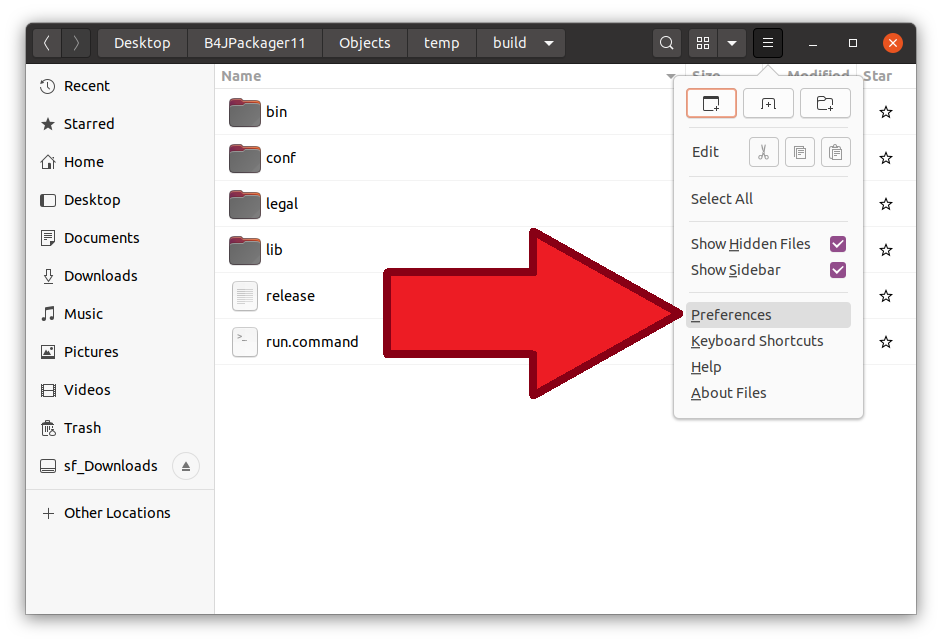This screenshot has height=643, width=942.
Task: Sort by the Star column header
Action: 886,76
